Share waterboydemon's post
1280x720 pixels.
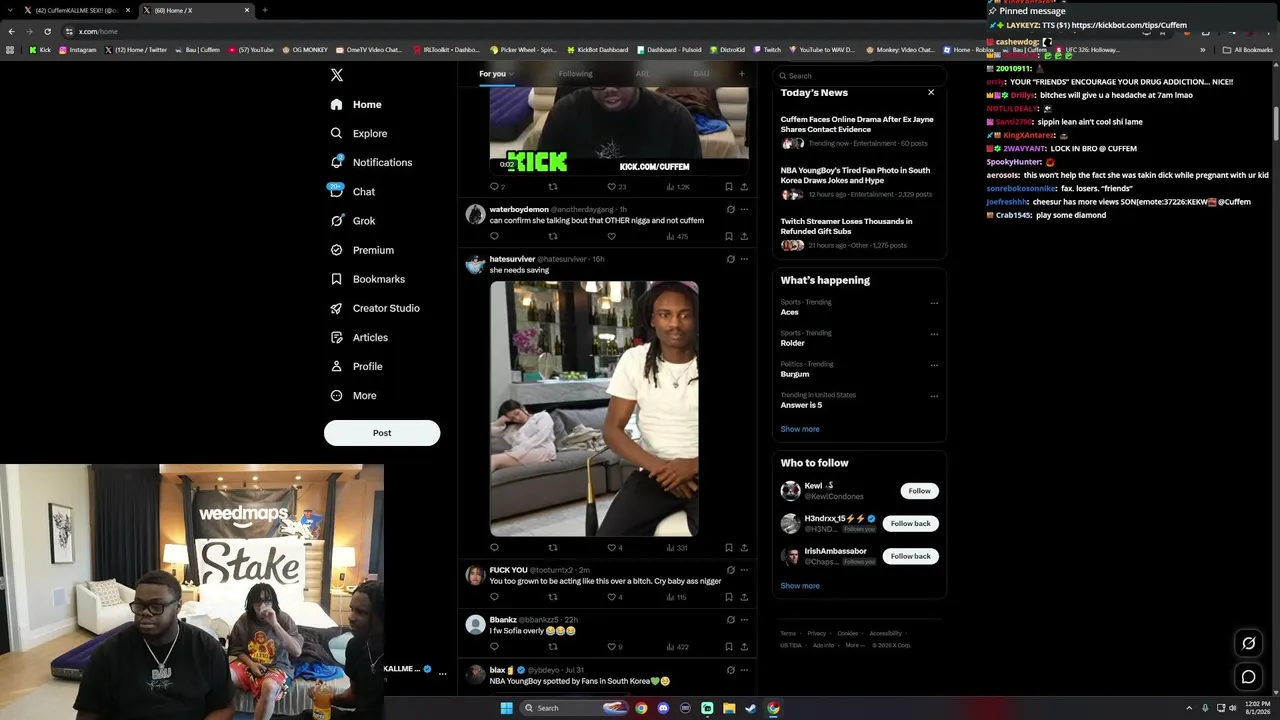(744, 237)
